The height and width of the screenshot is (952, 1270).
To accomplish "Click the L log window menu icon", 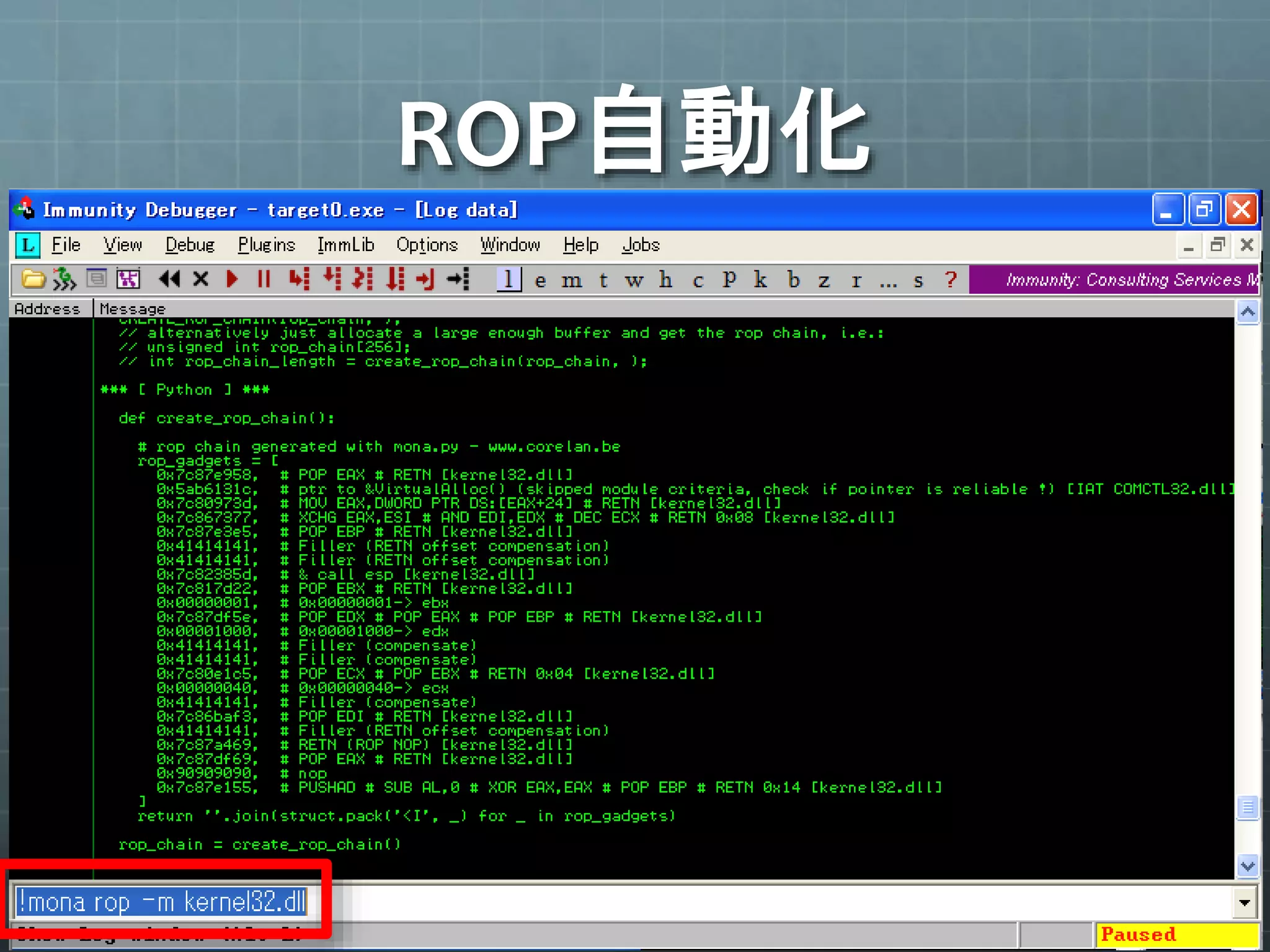I will coord(28,245).
